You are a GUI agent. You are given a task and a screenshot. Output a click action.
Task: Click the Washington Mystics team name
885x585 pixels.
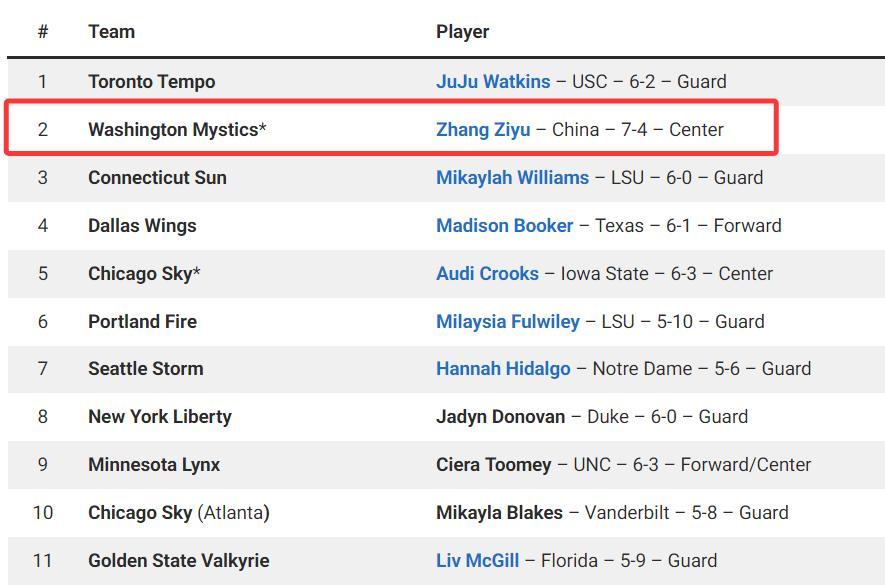(173, 130)
